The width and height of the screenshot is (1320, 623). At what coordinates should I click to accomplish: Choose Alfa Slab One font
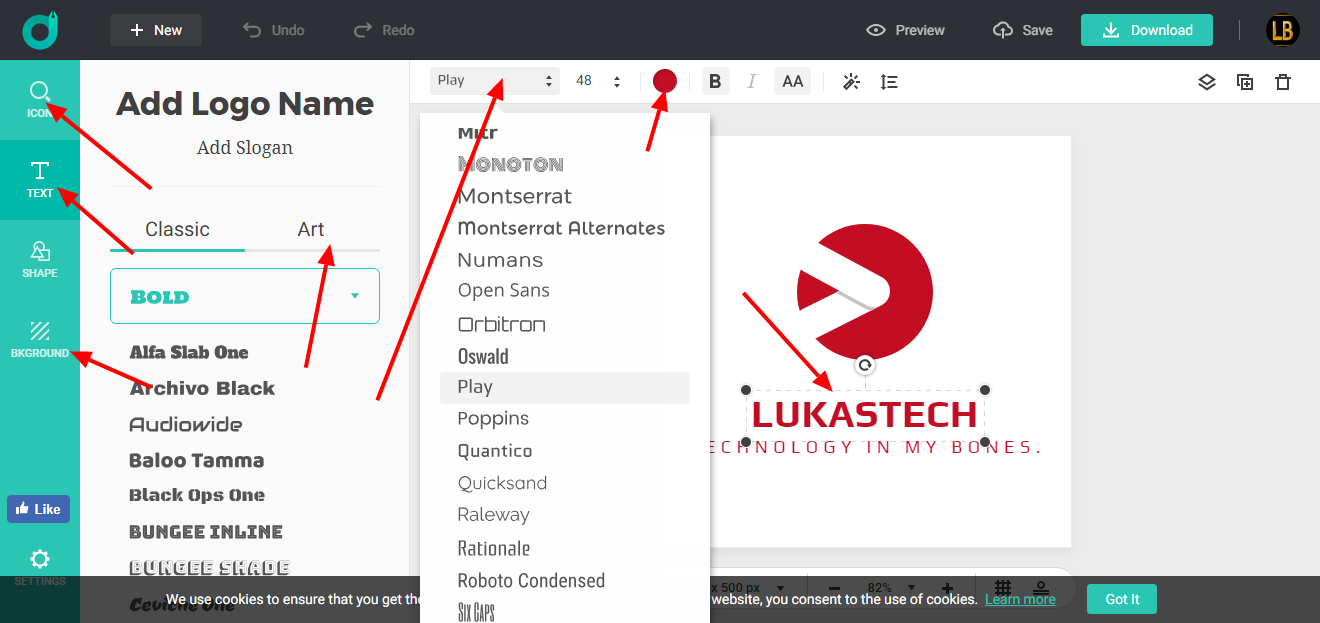189,352
